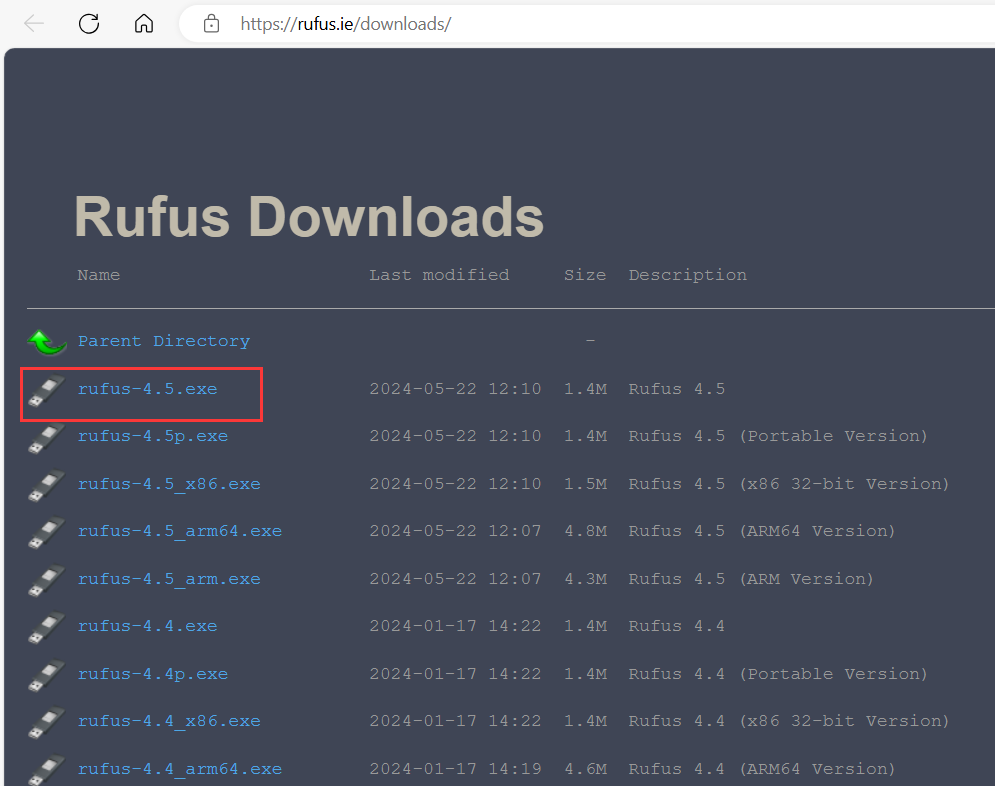Click the 'Rufus 4.4' description of rufus-4.4.exe
Image resolution: width=995 pixels, height=786 pixels.
676,626
